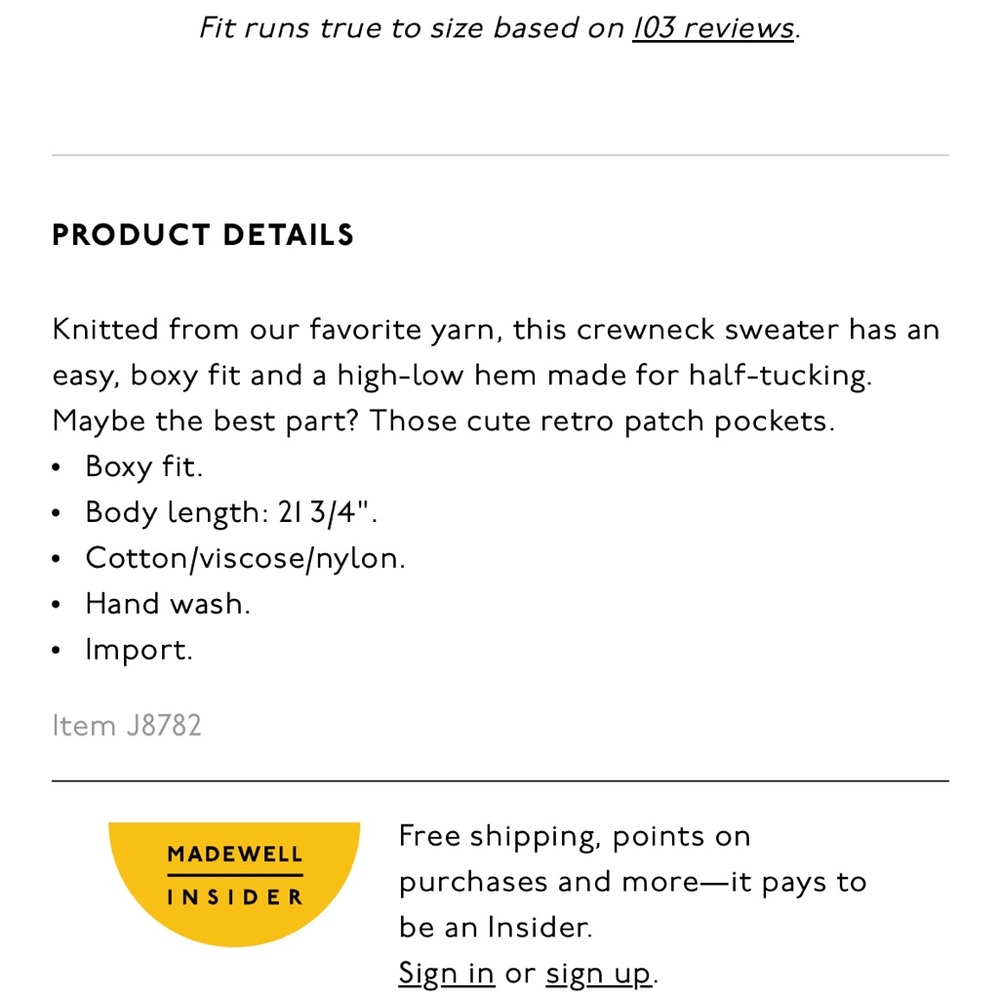Click the divider line above PRODUCT DETAILS
Screen dimensions: 1000x1000
(x=500, y=153)
